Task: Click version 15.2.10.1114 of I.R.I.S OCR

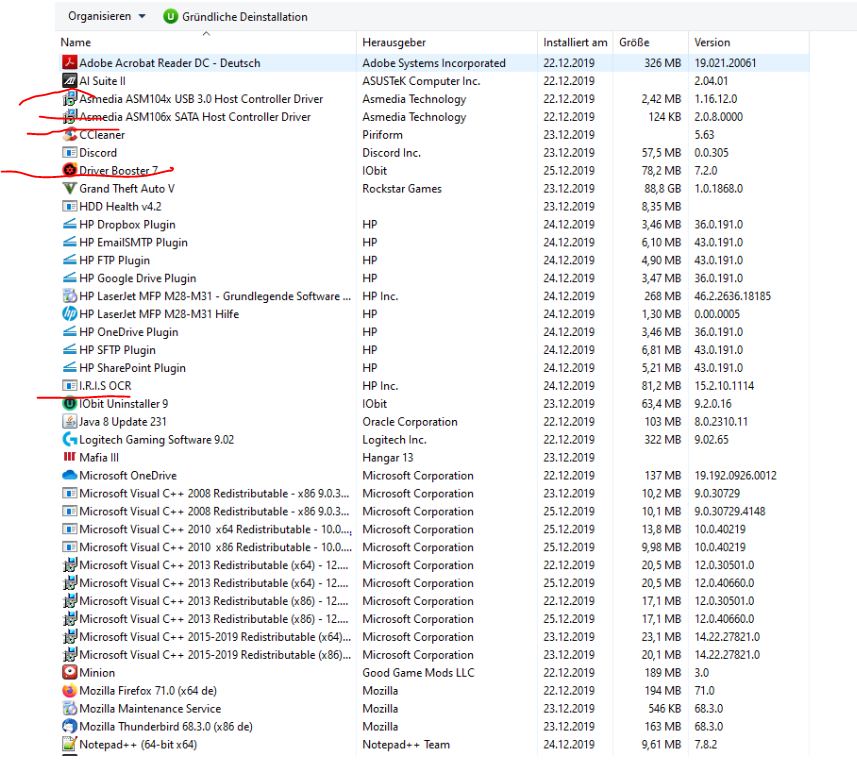Action: pyautogui.click(x=724, y=386)
